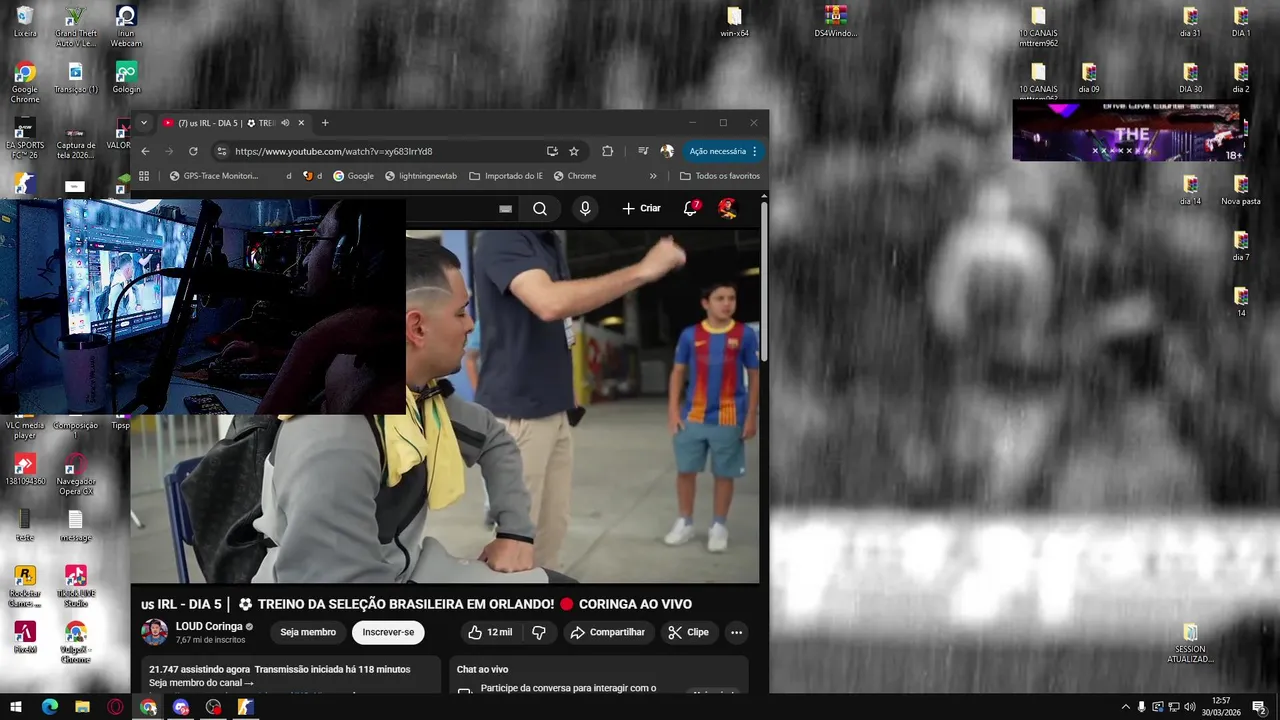1280x720 pixels.
Task: Open the dia 14 archive on desktop
Action: click(x=1190, y=190)
